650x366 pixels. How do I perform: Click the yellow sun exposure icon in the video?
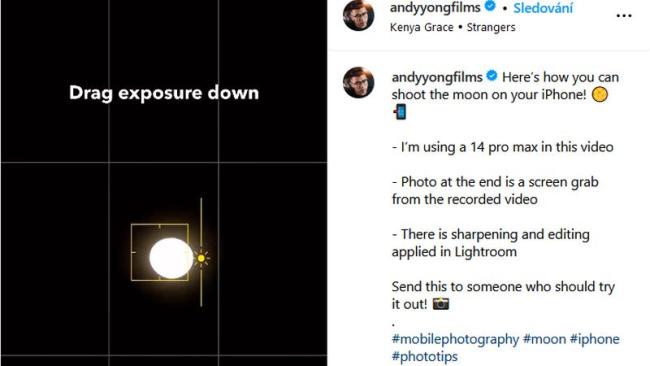[201, 258]
